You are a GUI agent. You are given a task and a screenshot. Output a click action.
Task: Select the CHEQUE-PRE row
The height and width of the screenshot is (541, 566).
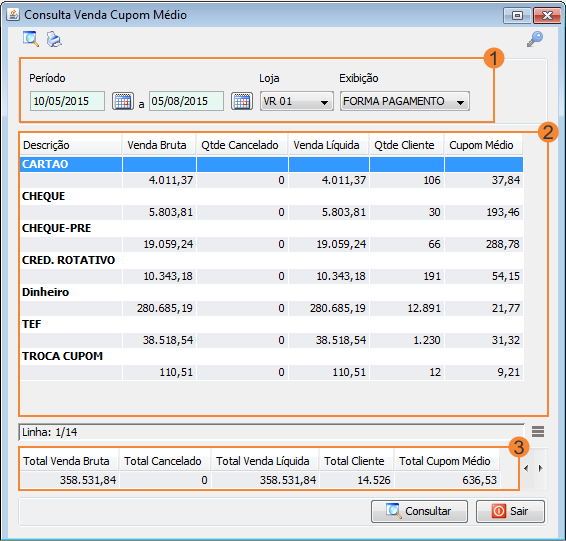pyautogui.click(x=271, y=228)
